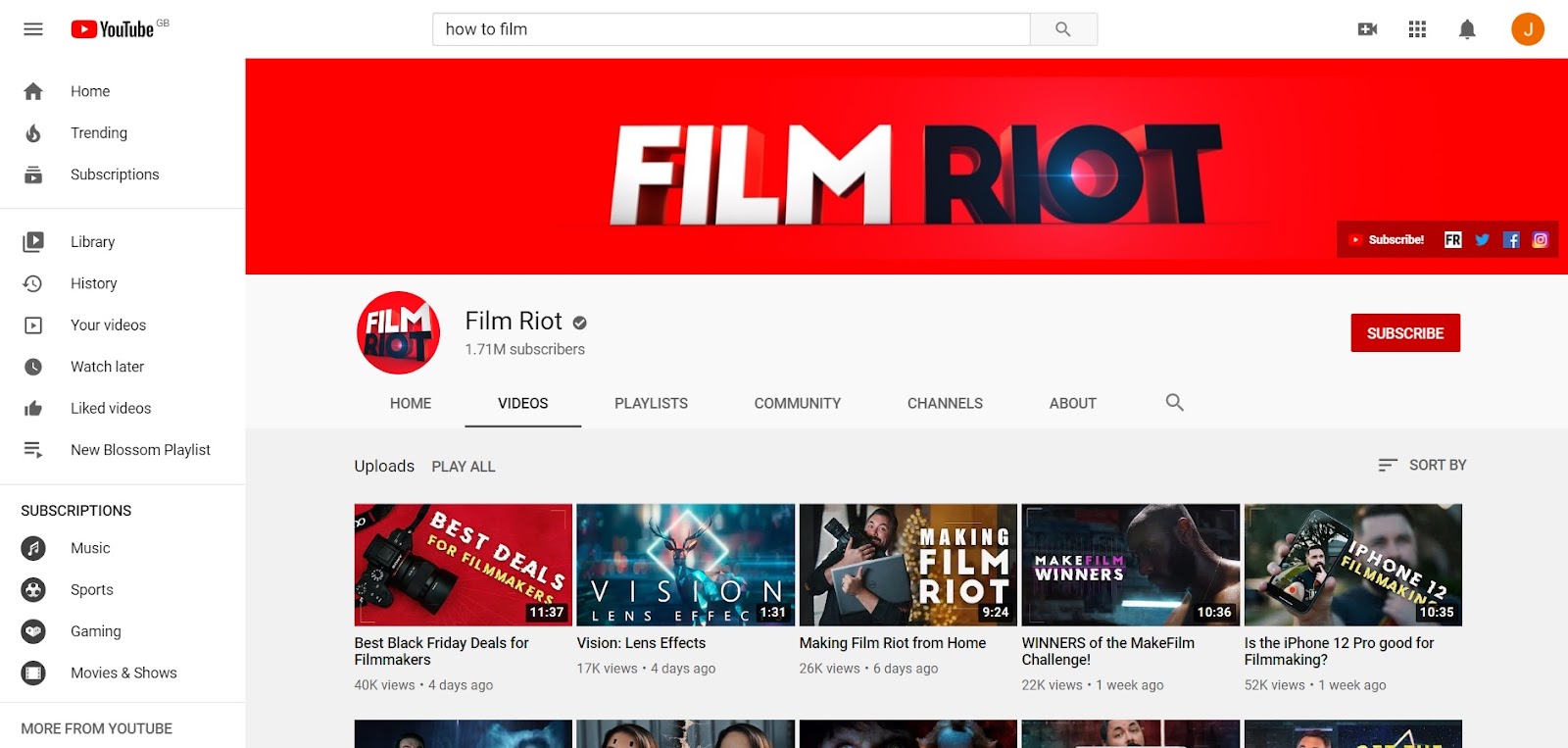Click the Making Film Riot thumbnail
The image size is (1568, 748).
[908, 565]
